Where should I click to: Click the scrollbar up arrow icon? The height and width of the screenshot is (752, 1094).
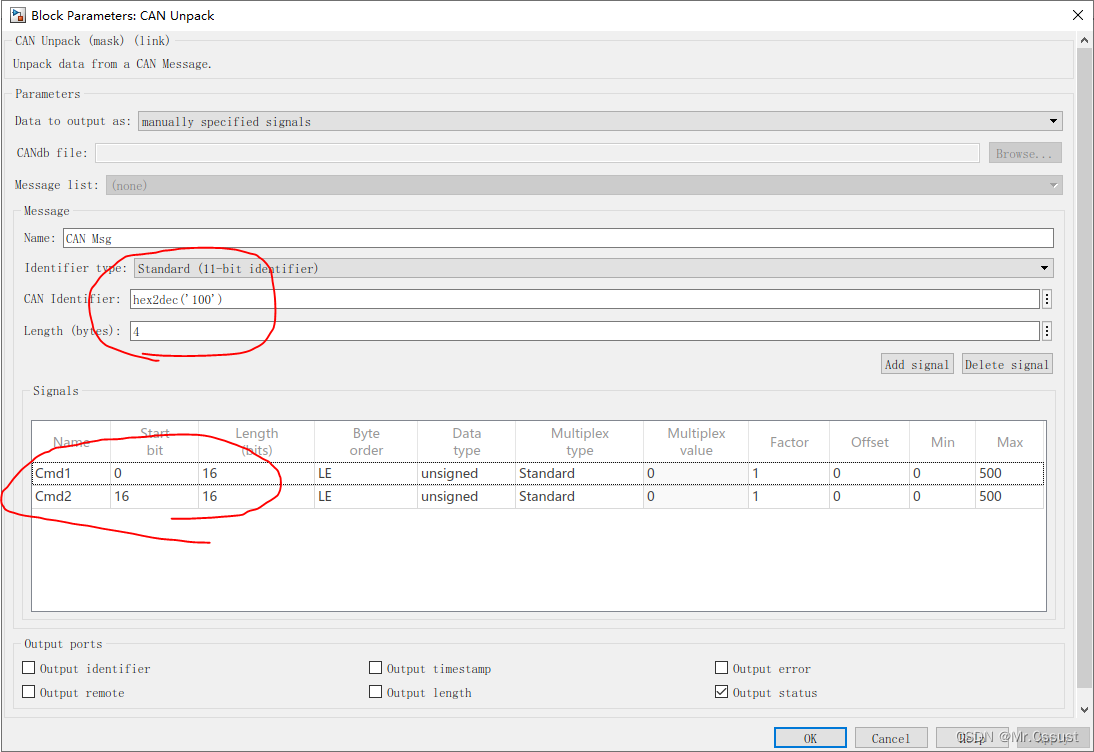(1084, 38)
